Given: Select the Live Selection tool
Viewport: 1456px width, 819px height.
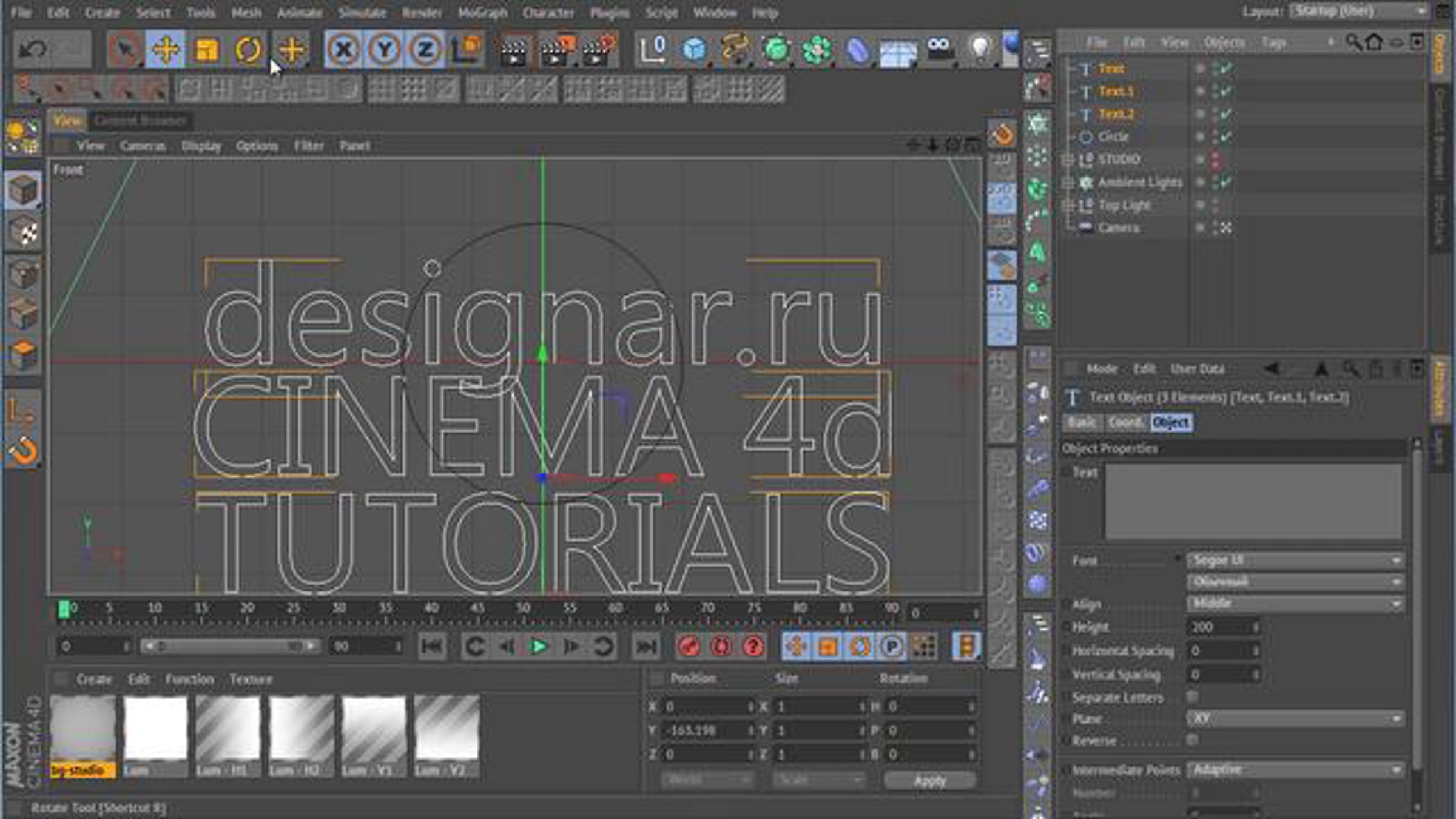Looking at the screenshot, I should [125, 49].
